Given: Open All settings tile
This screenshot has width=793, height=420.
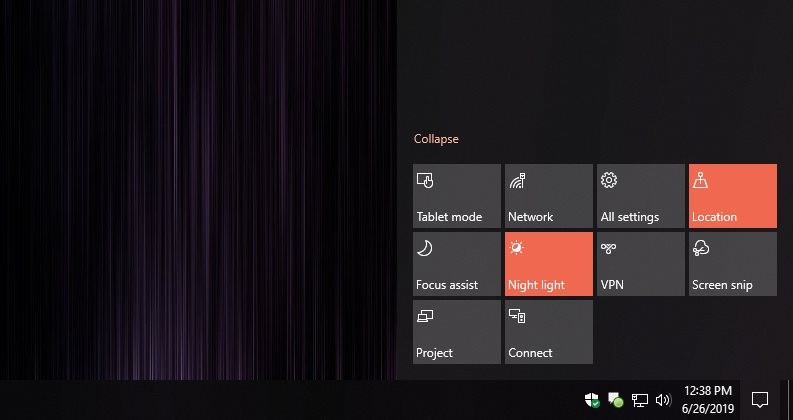Looking at the screenshot, I should 641,196.
